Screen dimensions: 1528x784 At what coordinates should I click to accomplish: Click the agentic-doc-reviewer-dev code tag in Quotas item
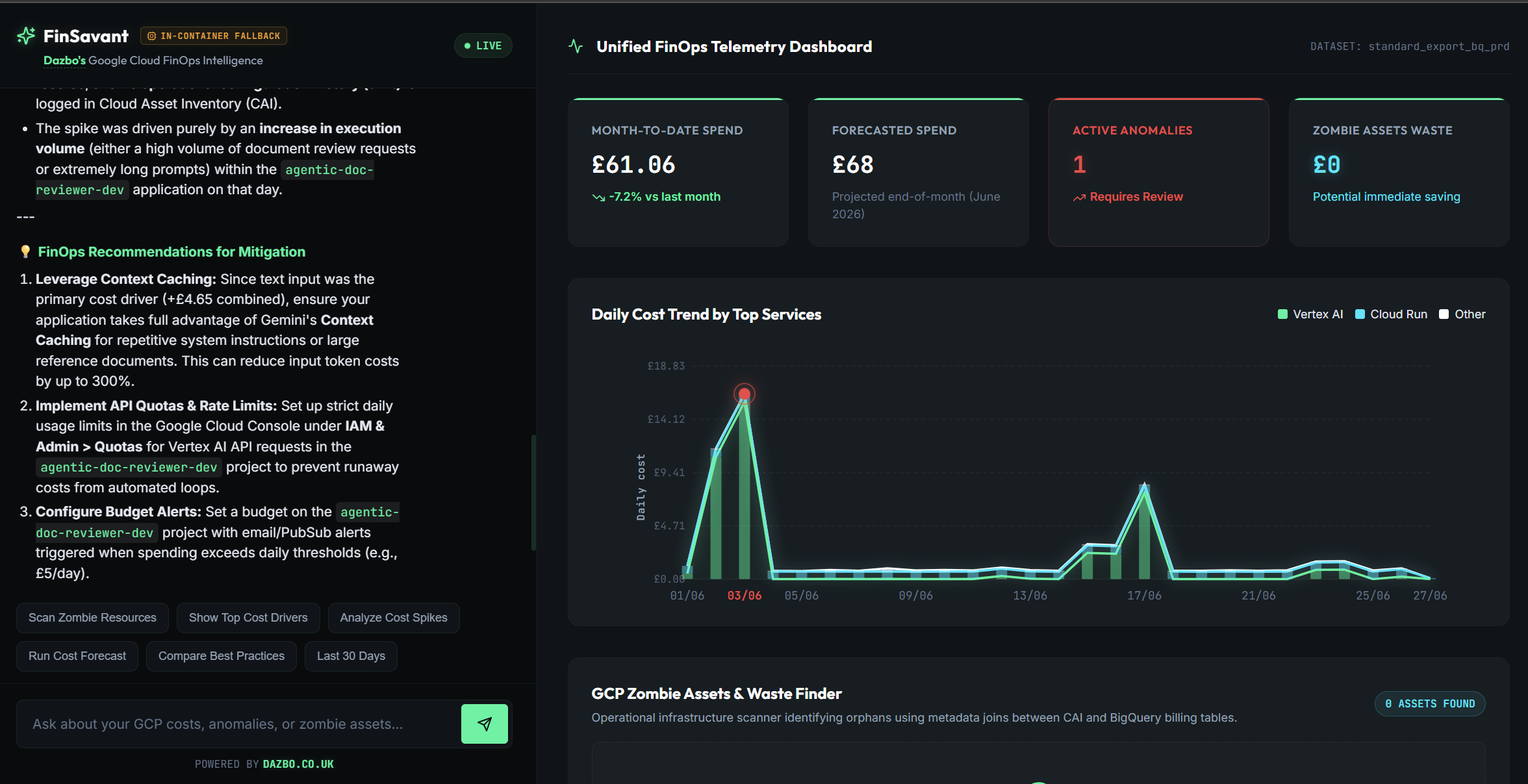129,467
